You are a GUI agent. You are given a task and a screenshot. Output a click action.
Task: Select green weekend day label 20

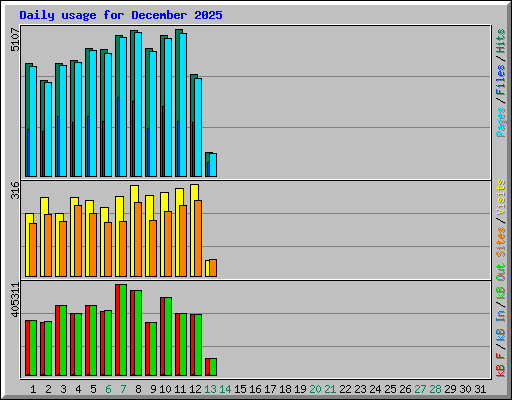tap(315, 389)
